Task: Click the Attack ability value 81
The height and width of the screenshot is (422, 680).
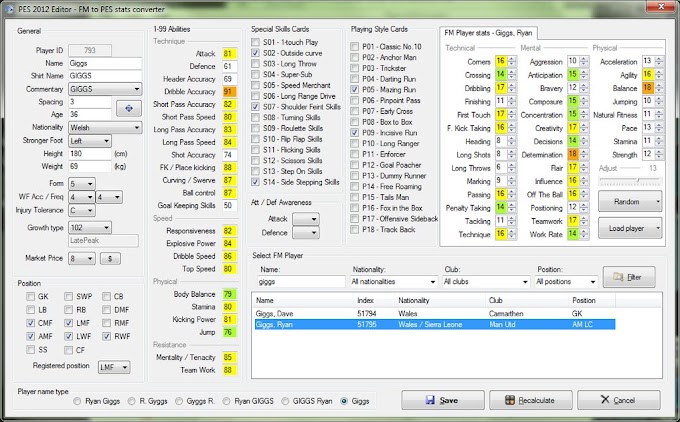Action: pos(229,54)
